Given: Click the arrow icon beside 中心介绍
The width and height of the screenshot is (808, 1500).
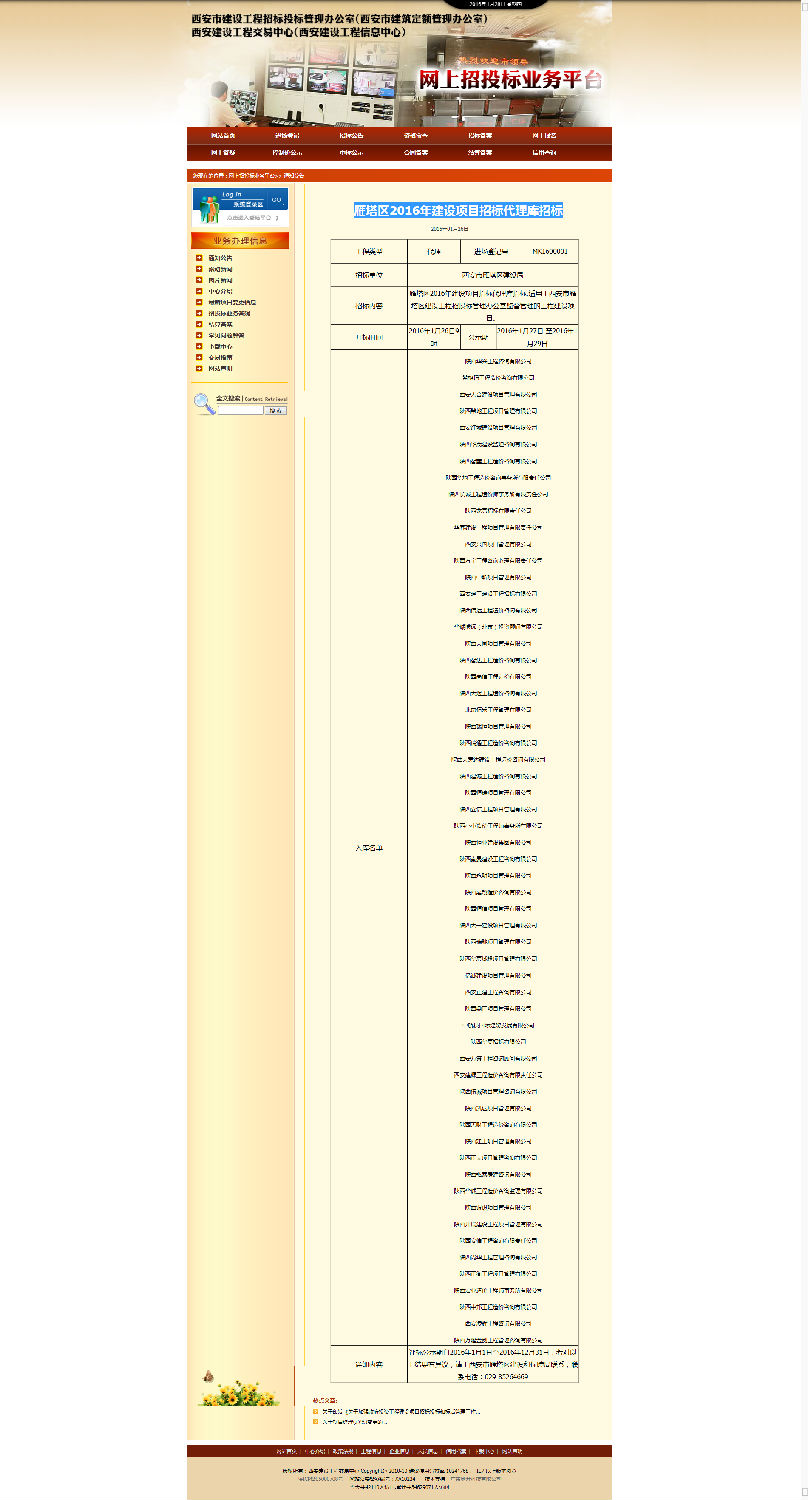Looking at the screenshot, I should pos(199,291).
